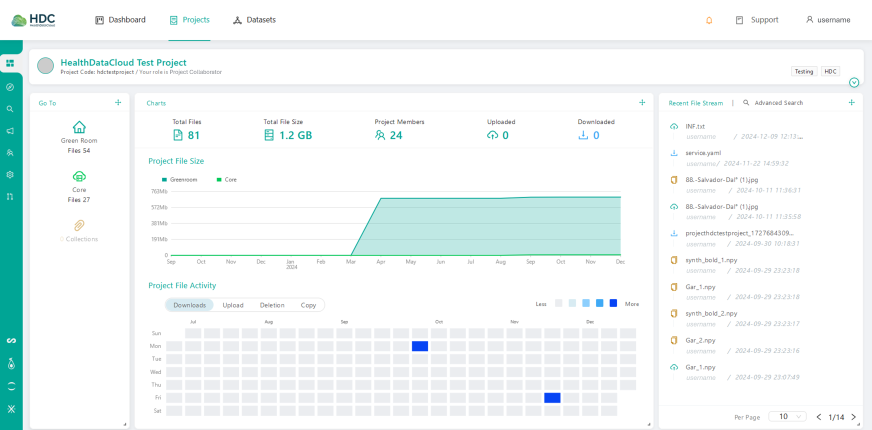Click the synth_bold_2.npy file name
872x430 pixels.
pyautogui.click(x=711, y=313)
